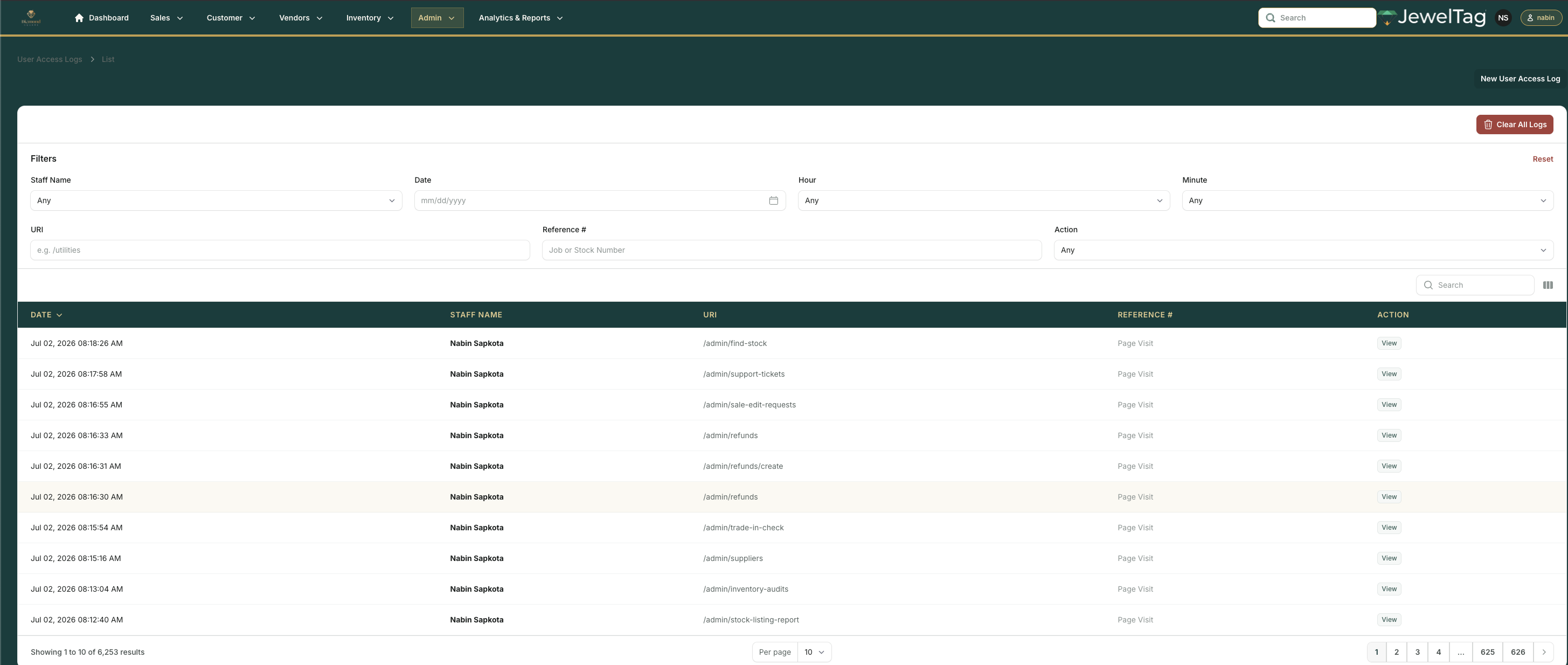1568x665 pixels.
Task: Go to the Dashboard
Action: tap(102, 18)
